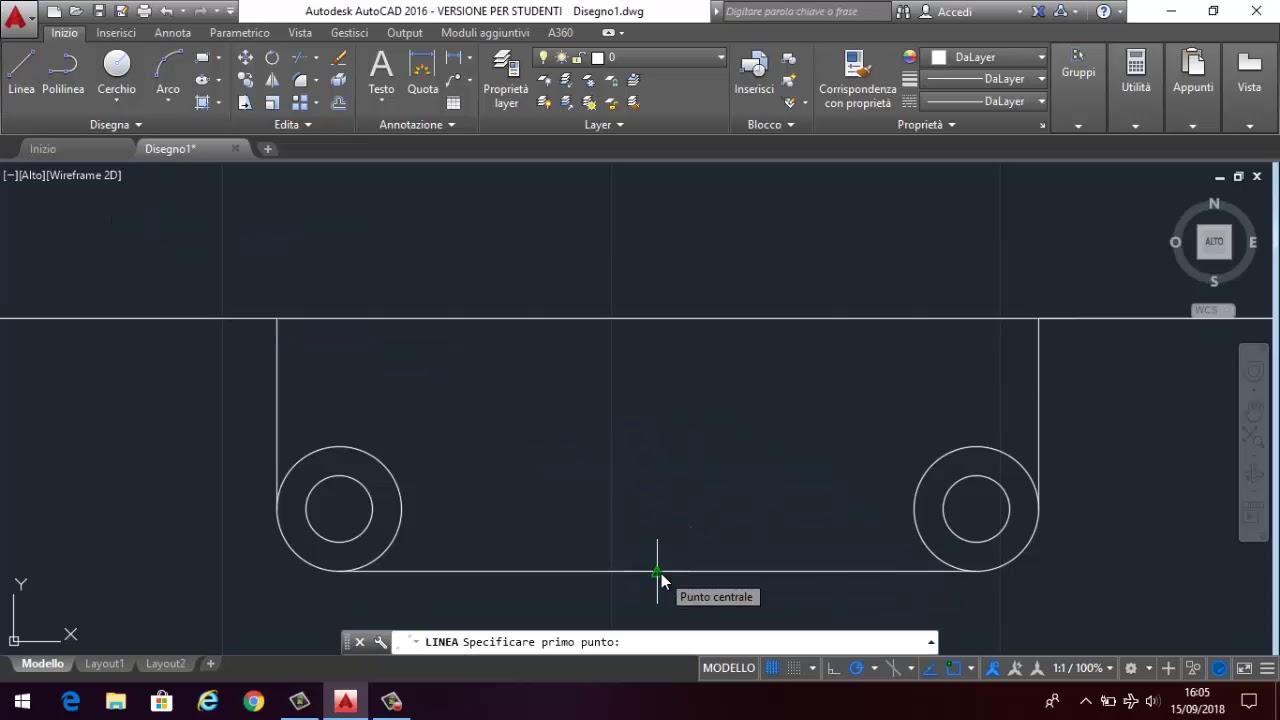This screenshot has width=1280, height=720.
Task: Switch to the Parametrico ribbon tab
Action: click(239, 33)
